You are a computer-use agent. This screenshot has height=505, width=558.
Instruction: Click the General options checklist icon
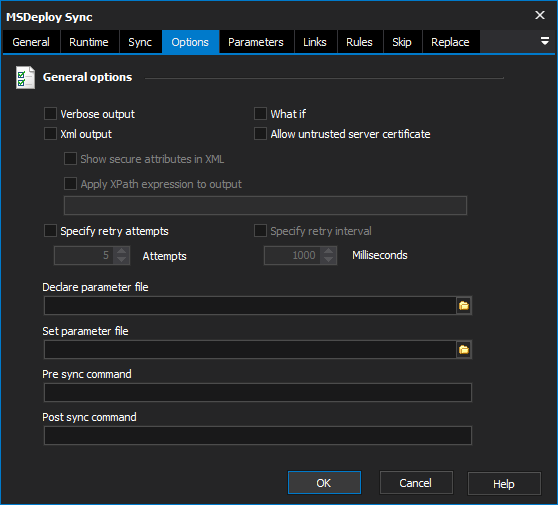tap(25, 78)
